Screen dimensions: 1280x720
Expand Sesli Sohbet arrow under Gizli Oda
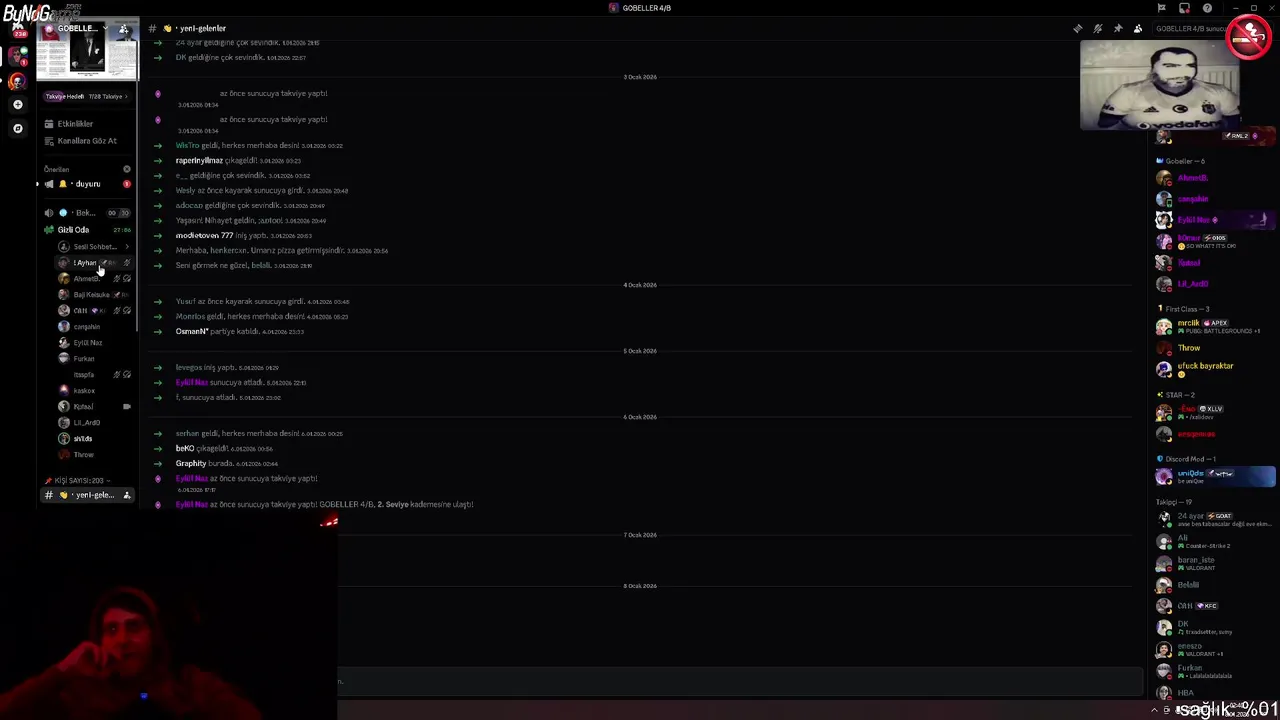126,246
